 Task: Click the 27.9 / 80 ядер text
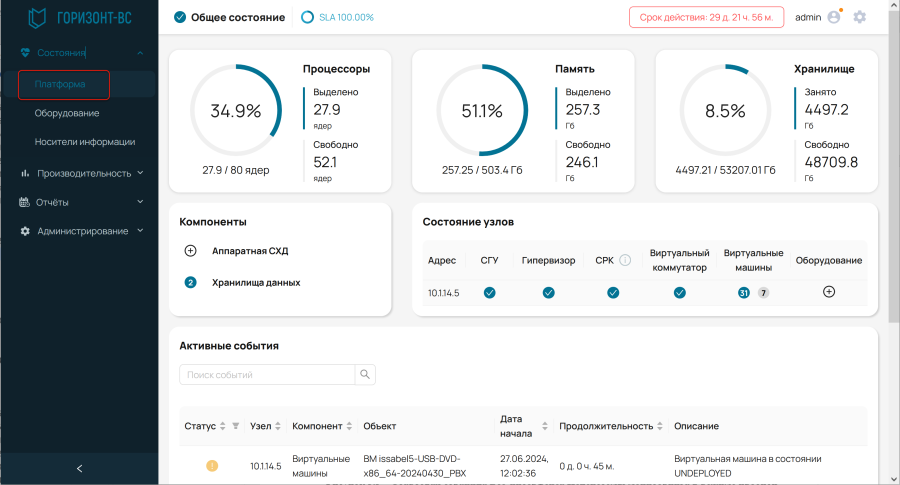pos(236,170)
